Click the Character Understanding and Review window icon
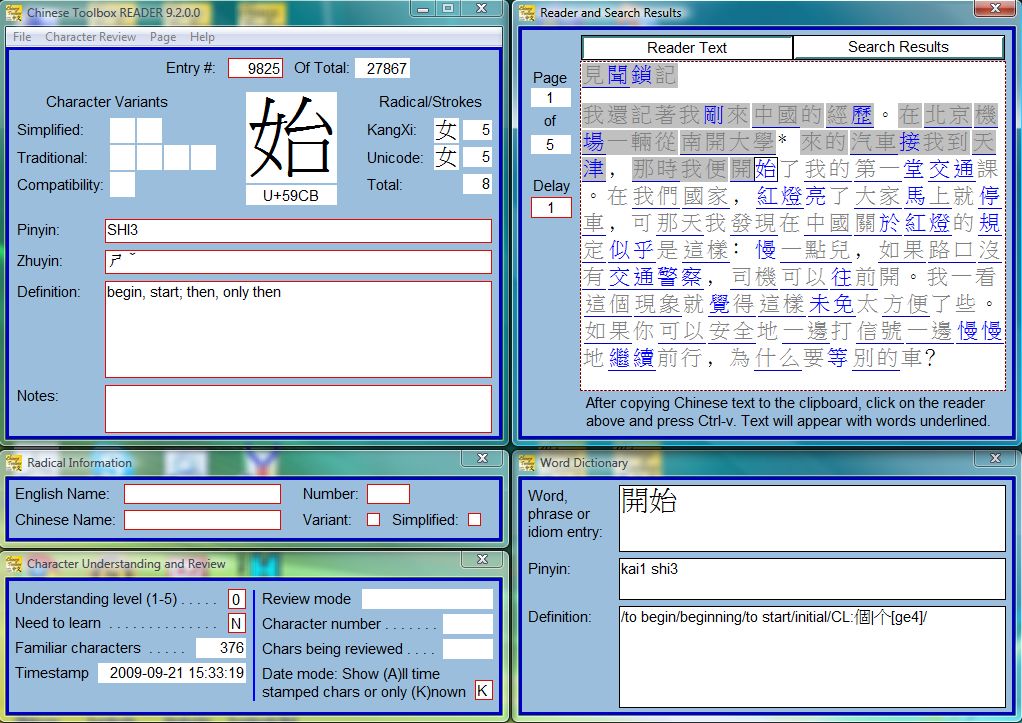Screen dimensions: 1022x723 [x=14, y=563]
